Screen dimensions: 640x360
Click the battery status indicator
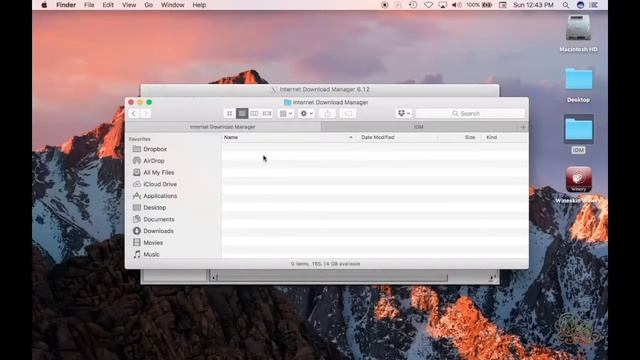pos(480,5)
